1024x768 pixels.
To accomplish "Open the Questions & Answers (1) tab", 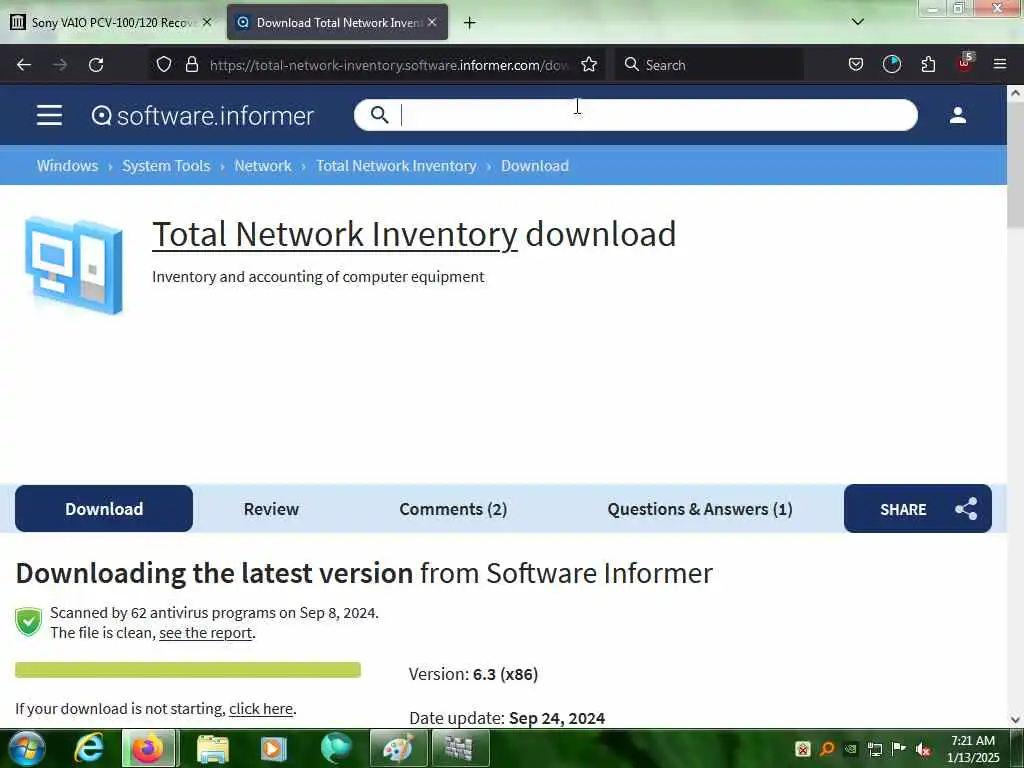I will pos(699,509).
